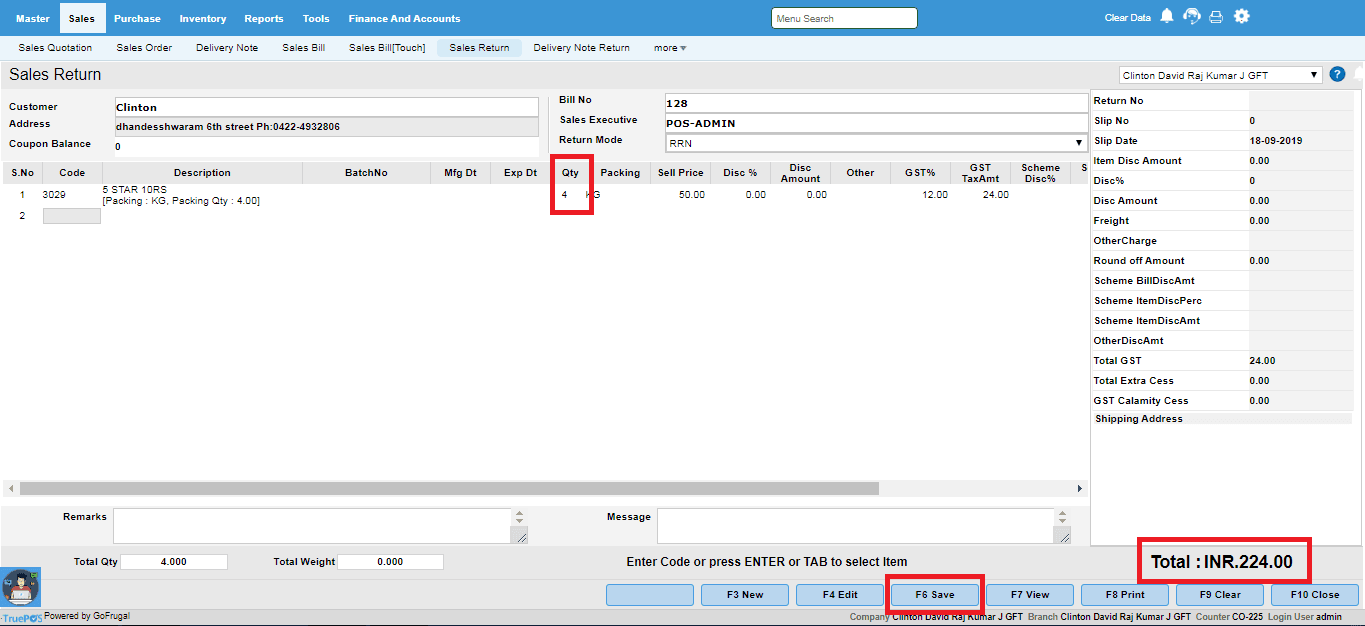Click the grid scrollbar right arrow

[x=1080, y=489]
